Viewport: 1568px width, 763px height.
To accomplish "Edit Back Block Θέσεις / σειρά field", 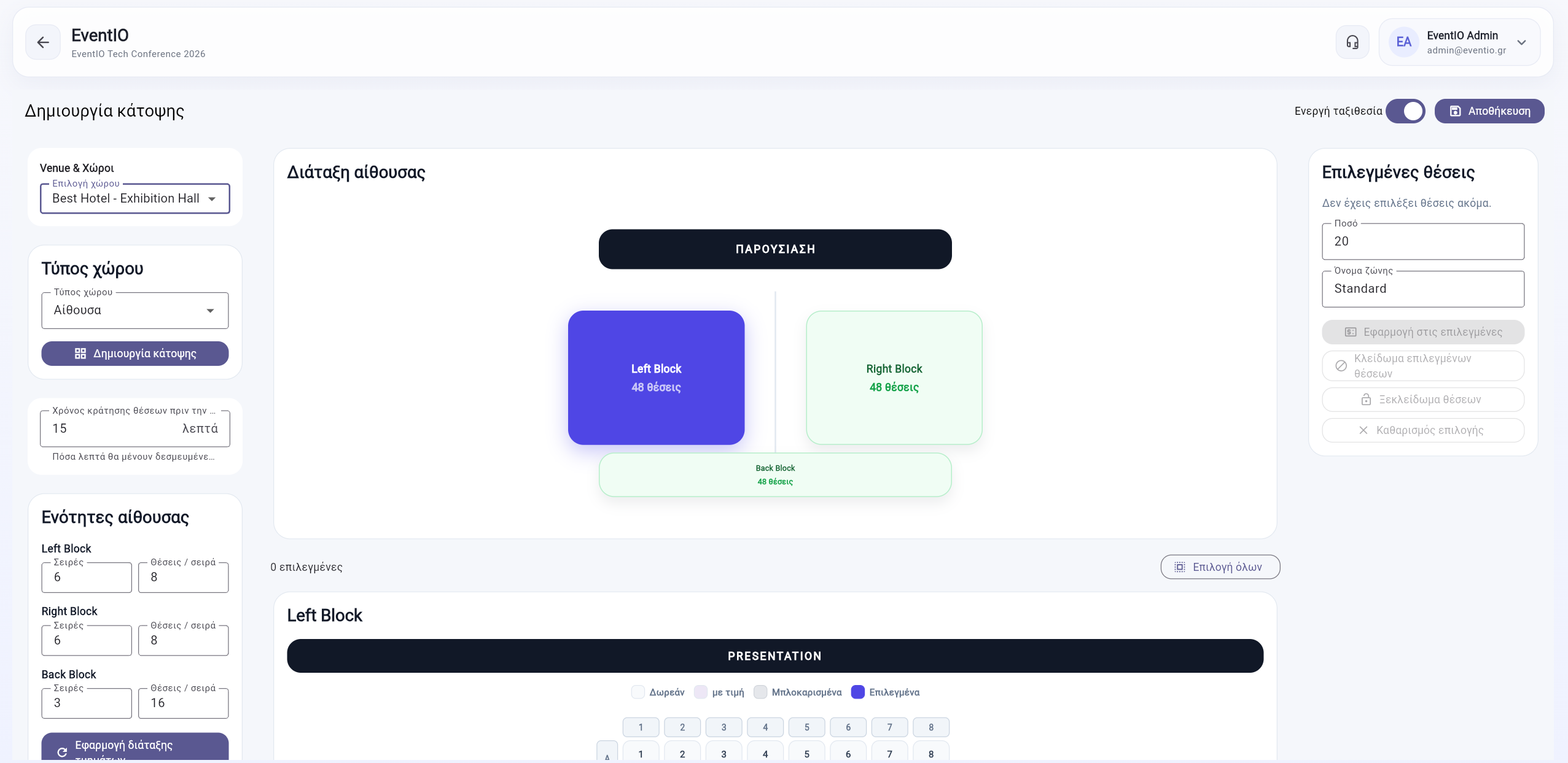I will click(x=184, y=703).
